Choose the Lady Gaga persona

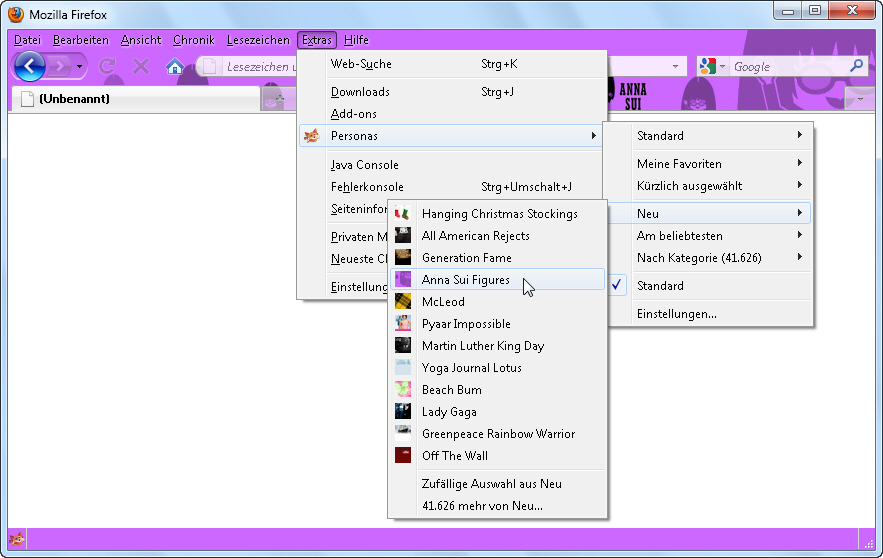pyautogui.click(x=449, y=412)
